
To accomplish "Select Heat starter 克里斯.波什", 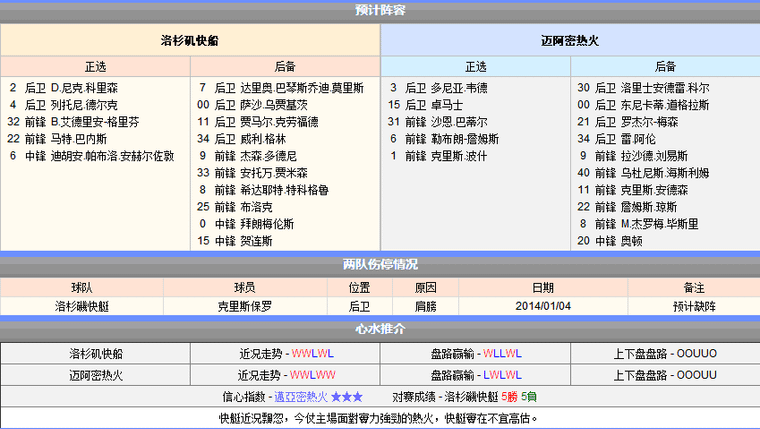I will pyautogui.click(x=439, y=156).
